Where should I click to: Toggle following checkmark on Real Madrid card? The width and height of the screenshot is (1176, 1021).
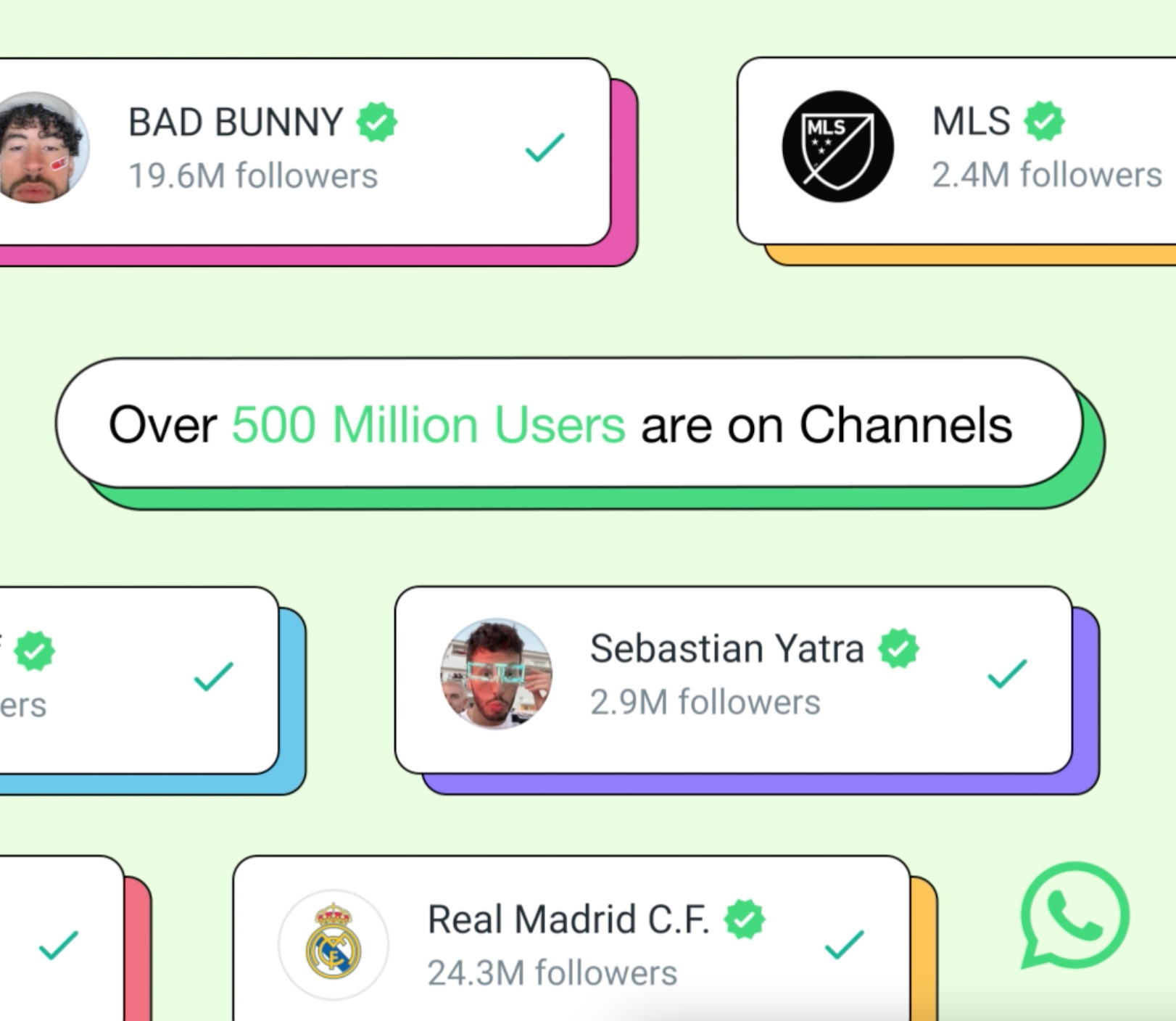[845, 945]
